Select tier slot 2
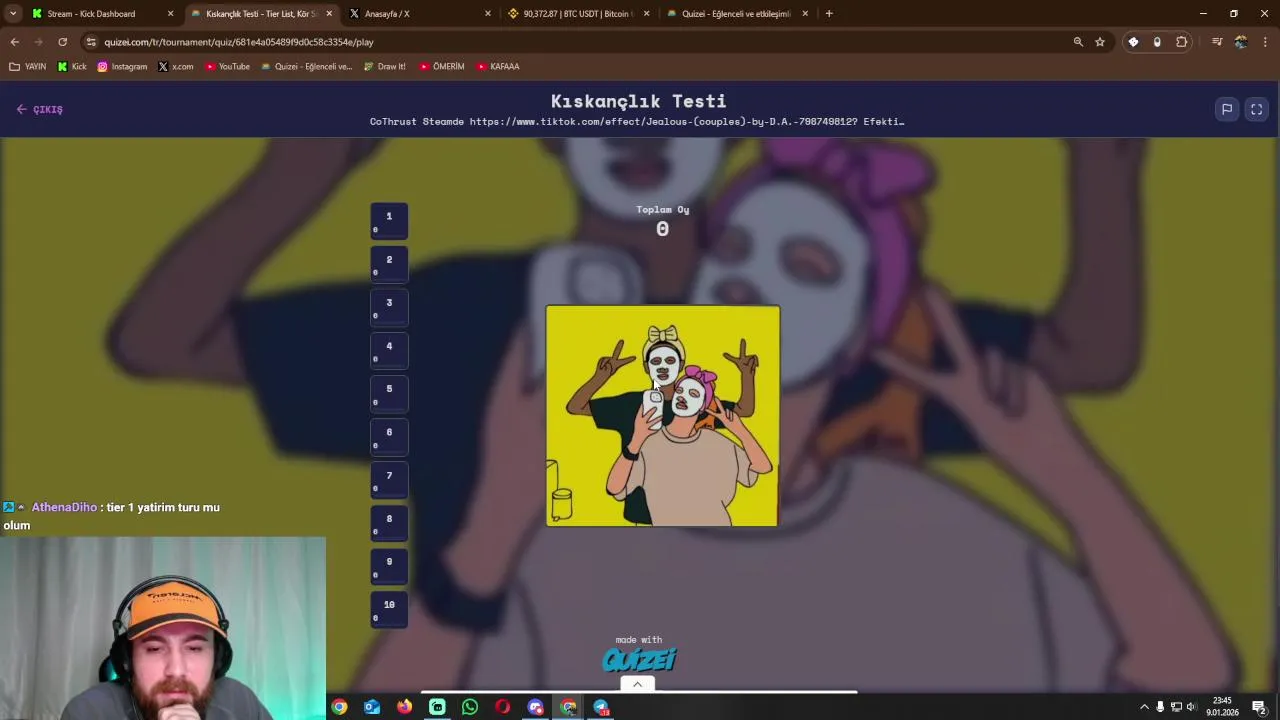The height and width of the screenshot is (720, 1280). coord(389,265)
